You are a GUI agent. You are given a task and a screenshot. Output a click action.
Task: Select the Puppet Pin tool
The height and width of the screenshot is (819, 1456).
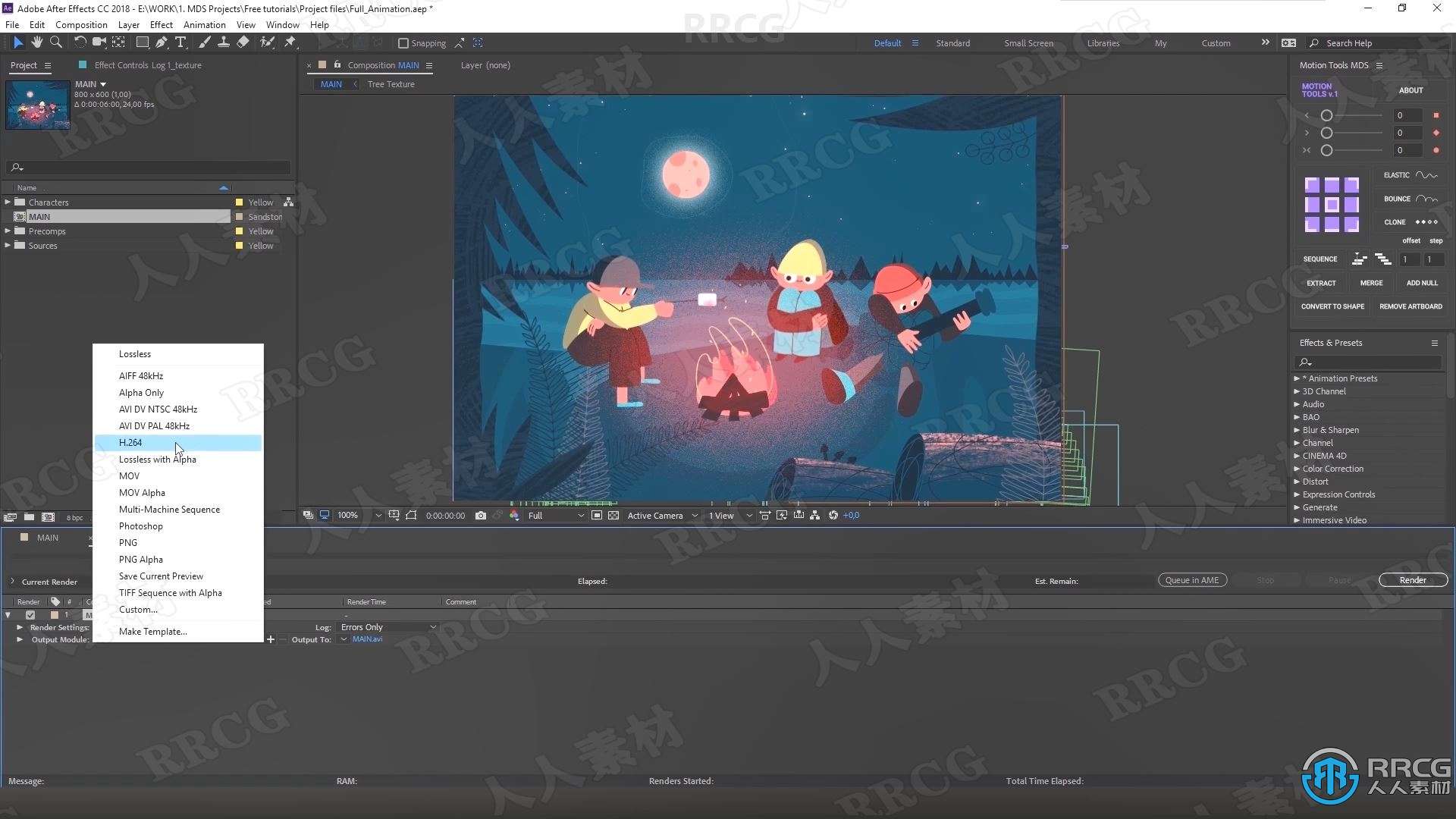(290, 42)
